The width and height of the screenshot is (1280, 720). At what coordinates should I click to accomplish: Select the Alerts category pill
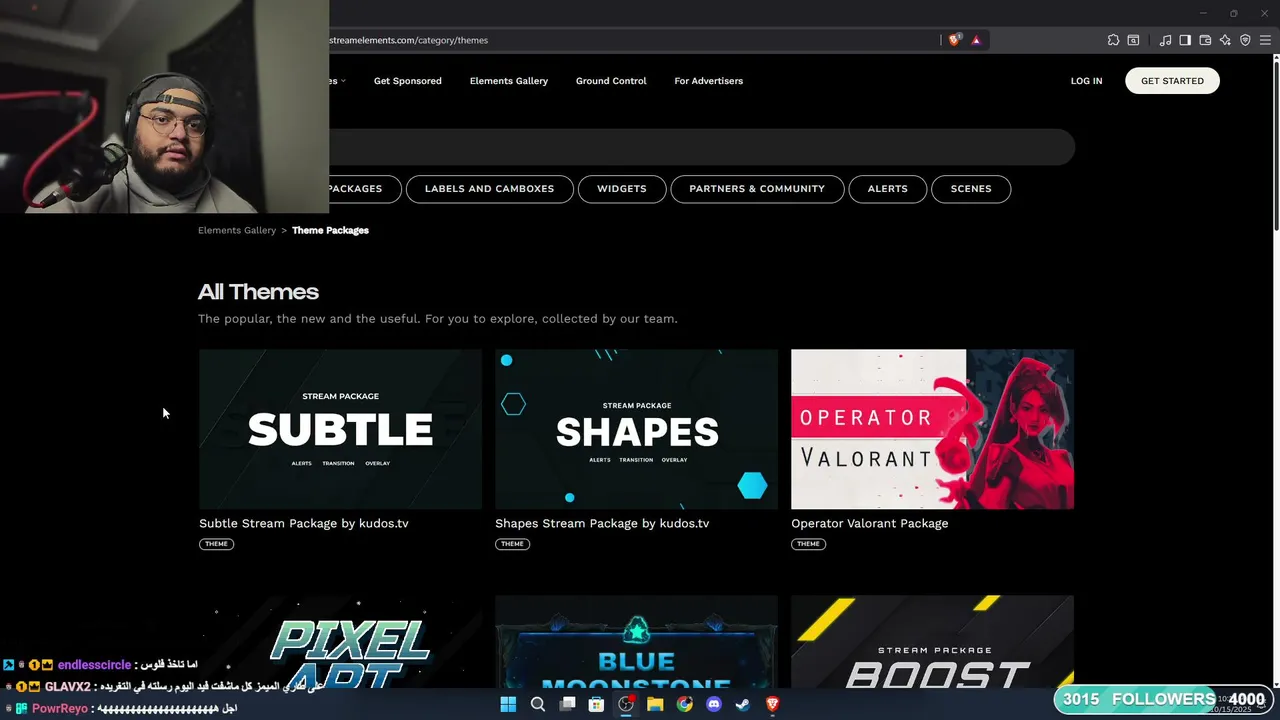(888, 189)
